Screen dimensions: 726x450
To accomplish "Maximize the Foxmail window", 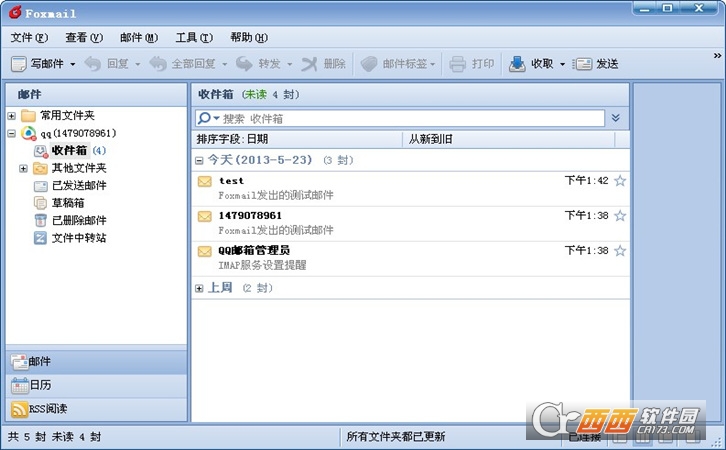I will coord(668,8).
